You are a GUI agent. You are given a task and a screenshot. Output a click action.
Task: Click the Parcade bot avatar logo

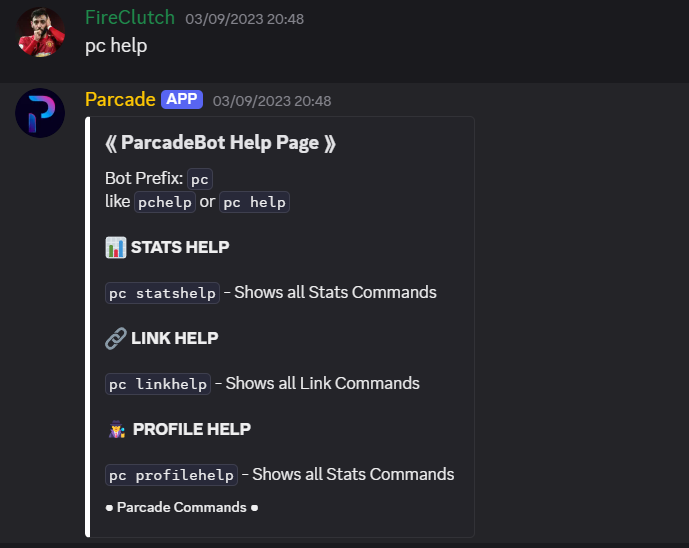pos(41,113)
